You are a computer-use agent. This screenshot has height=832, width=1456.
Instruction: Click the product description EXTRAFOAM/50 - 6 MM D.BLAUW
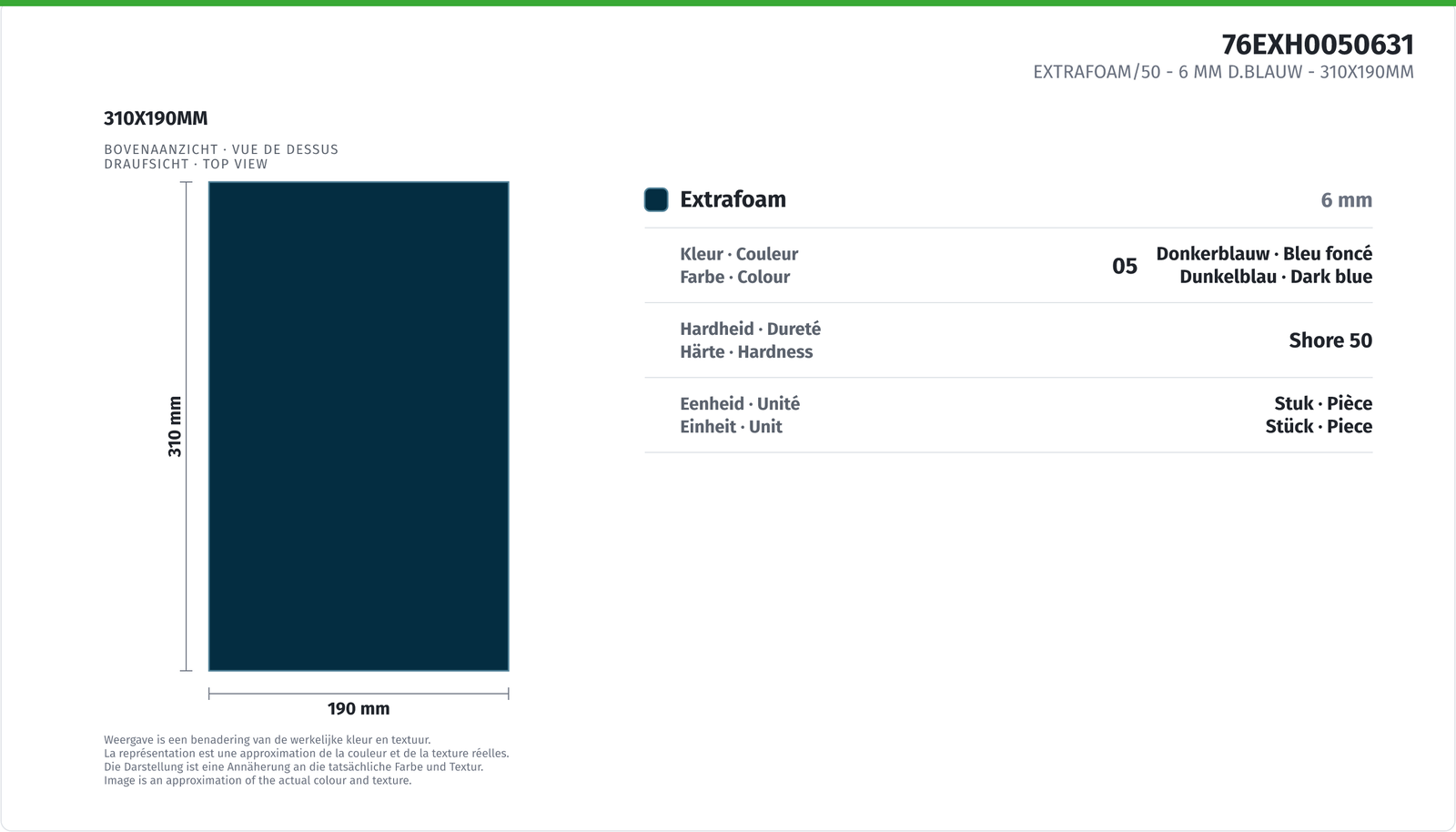(x=1223, y=72)
